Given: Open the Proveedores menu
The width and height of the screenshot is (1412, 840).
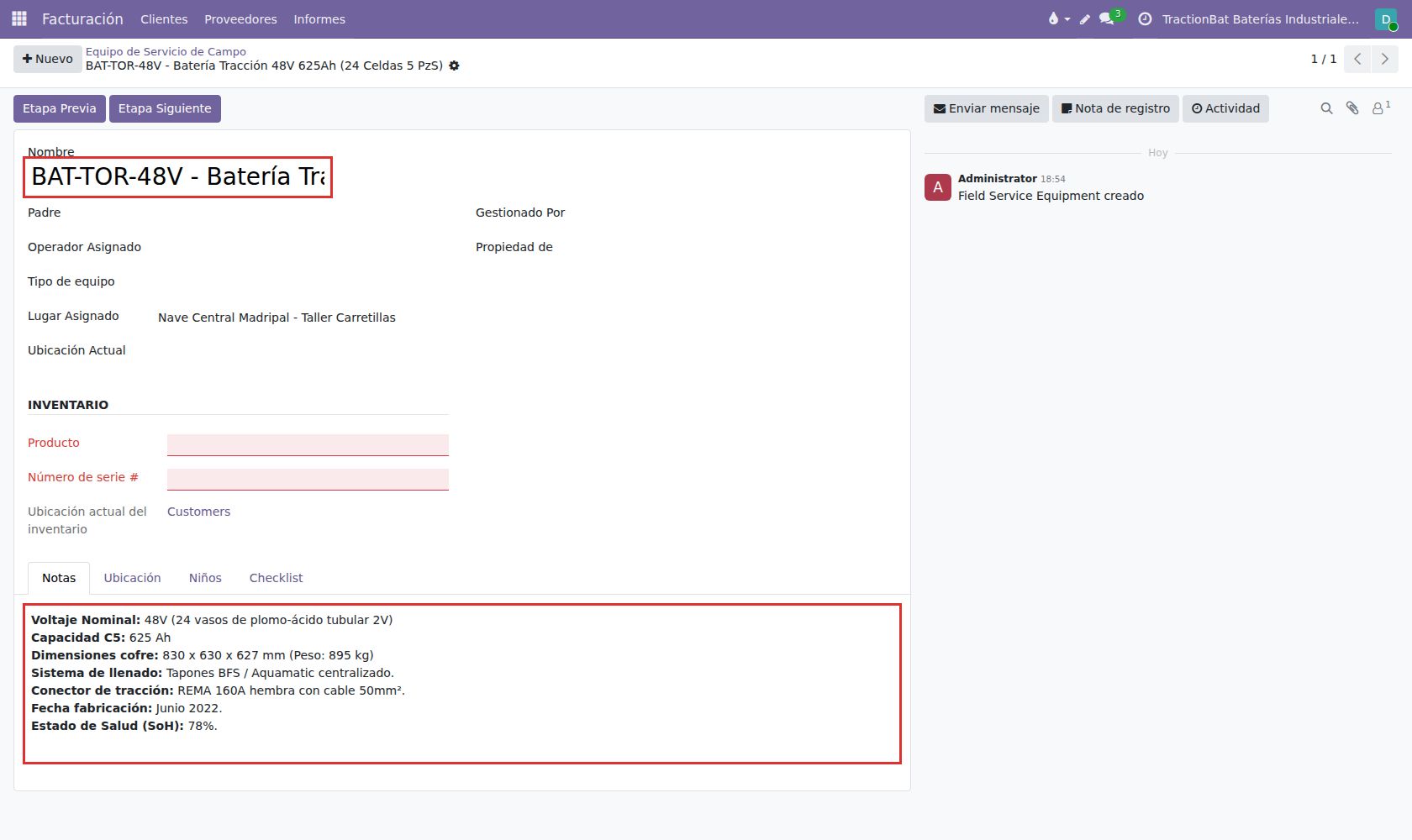Looking at the screenshot, I should 240,18.
